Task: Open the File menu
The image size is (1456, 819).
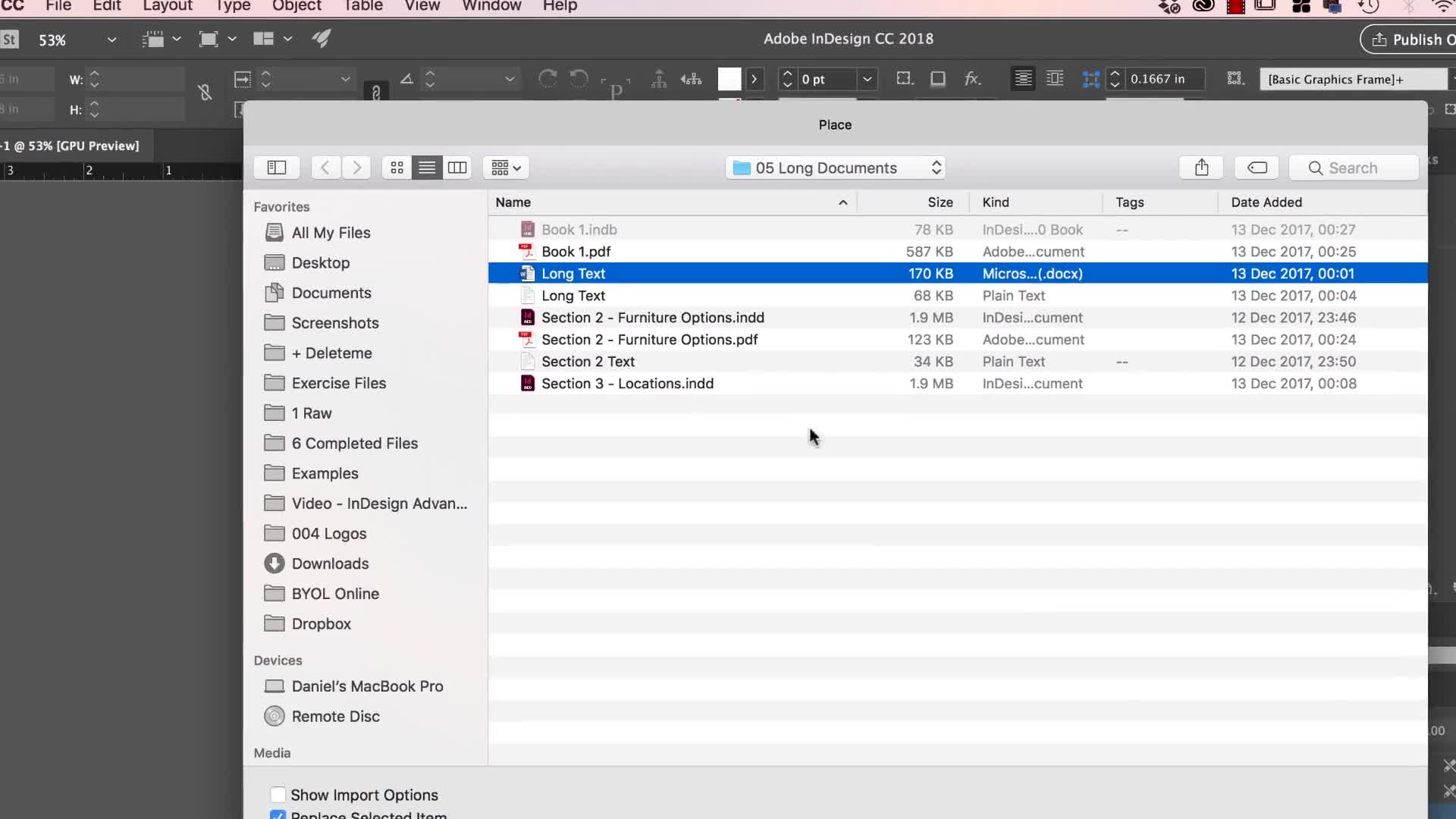Action: [58, 6]
